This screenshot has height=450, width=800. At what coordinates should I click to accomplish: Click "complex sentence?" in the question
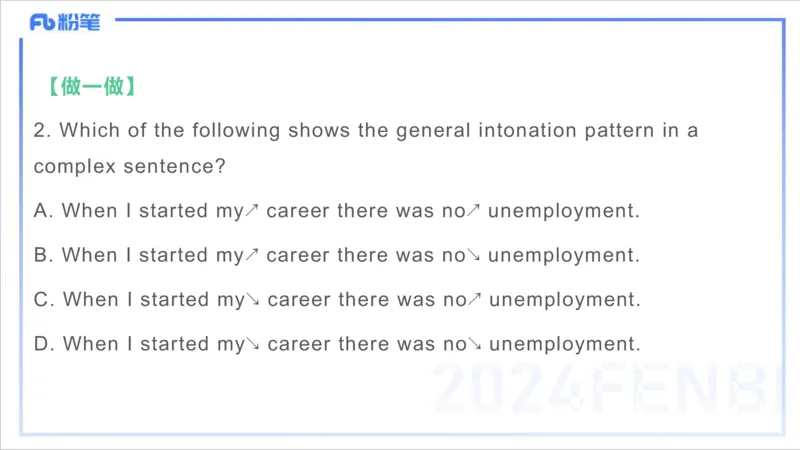pyautogui.click(x=129, y=166)
